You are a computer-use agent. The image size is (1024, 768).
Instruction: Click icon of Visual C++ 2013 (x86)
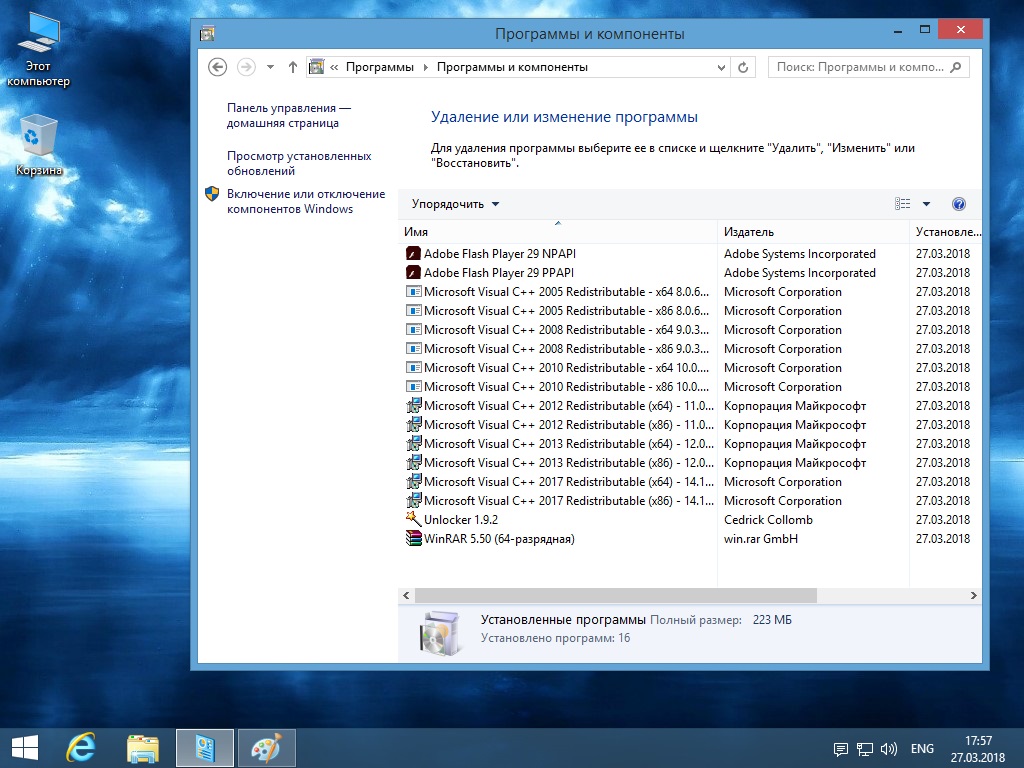(413, 462)
